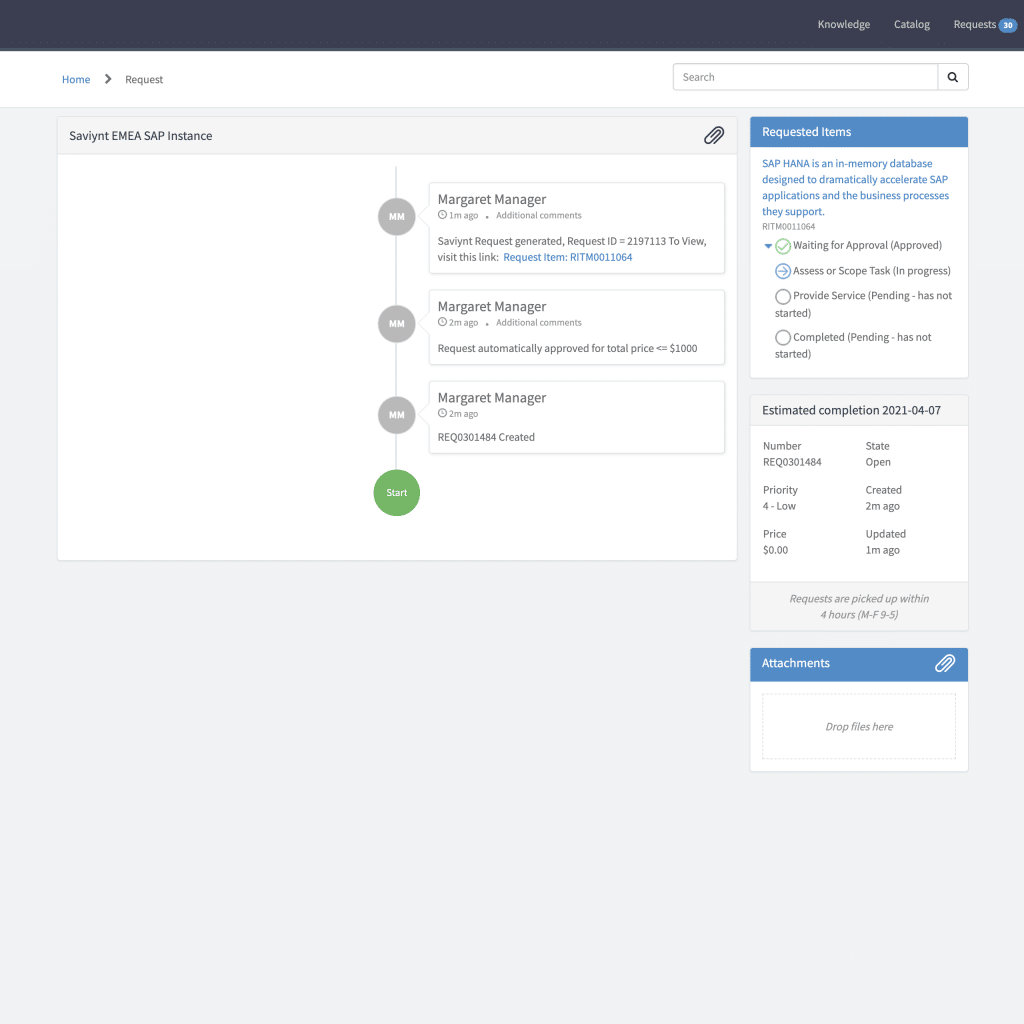Click the paperclip icon in request header

point(713,136)
